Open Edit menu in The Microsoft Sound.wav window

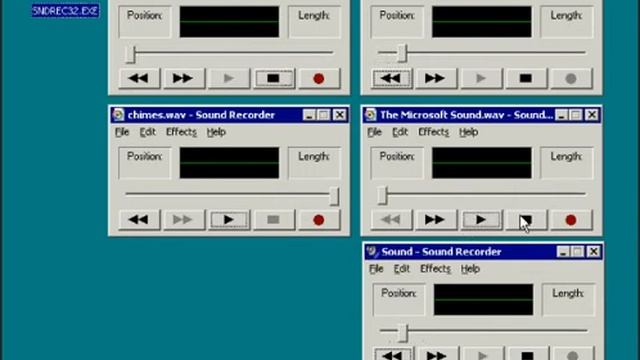pyautogui.click(x=400, y=132)
